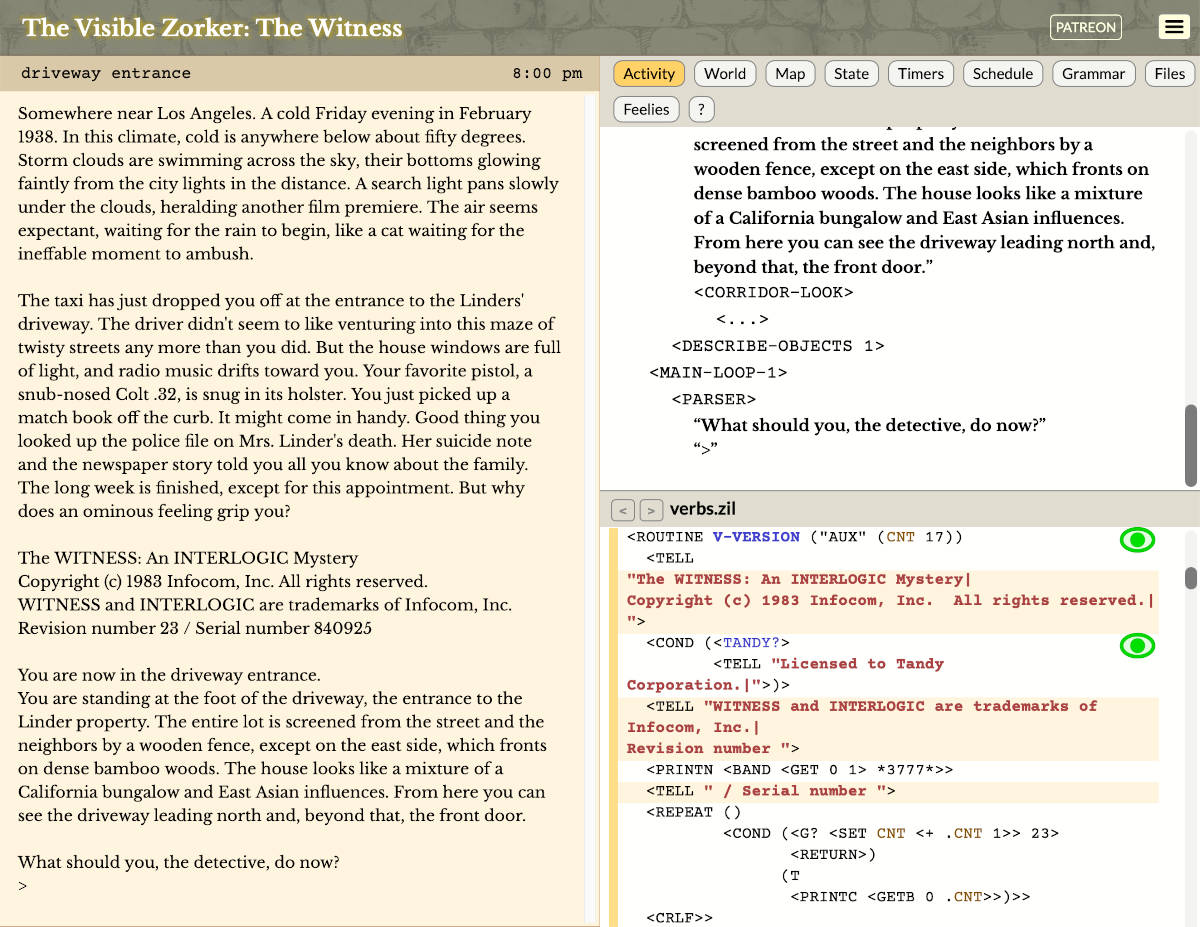
Task: Click the source code panel scrollbar thumb
Action: [1191, 578]
